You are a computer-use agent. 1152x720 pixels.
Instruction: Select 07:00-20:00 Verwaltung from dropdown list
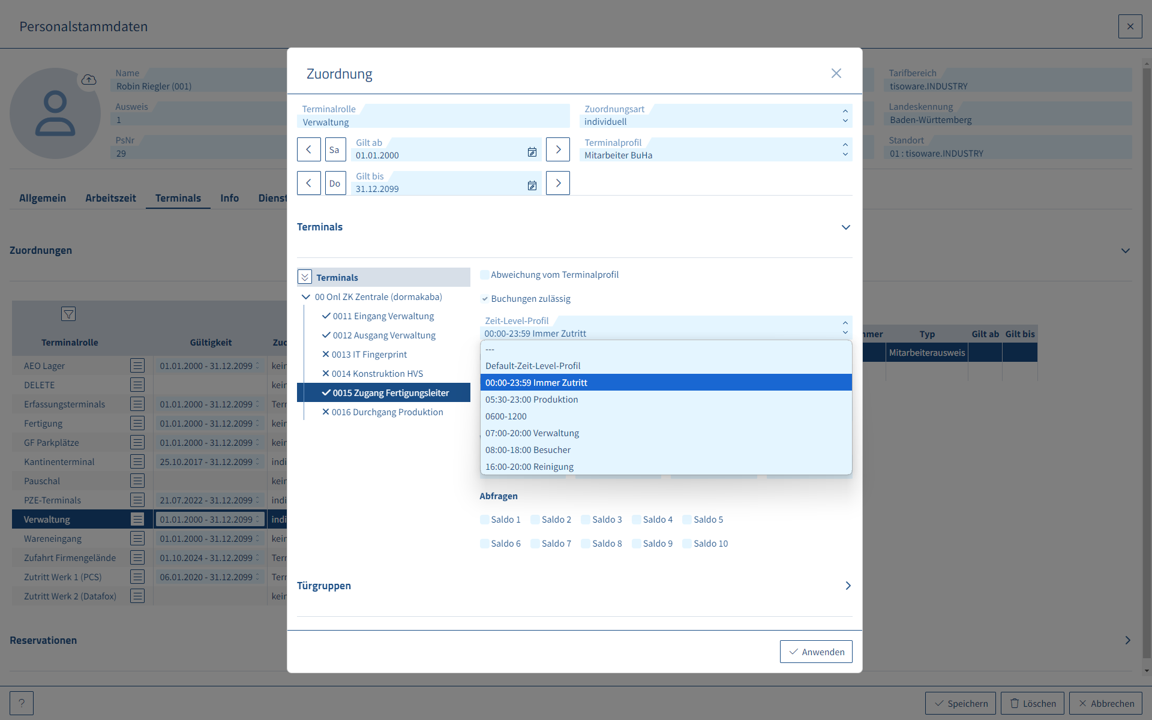[532, 433]
